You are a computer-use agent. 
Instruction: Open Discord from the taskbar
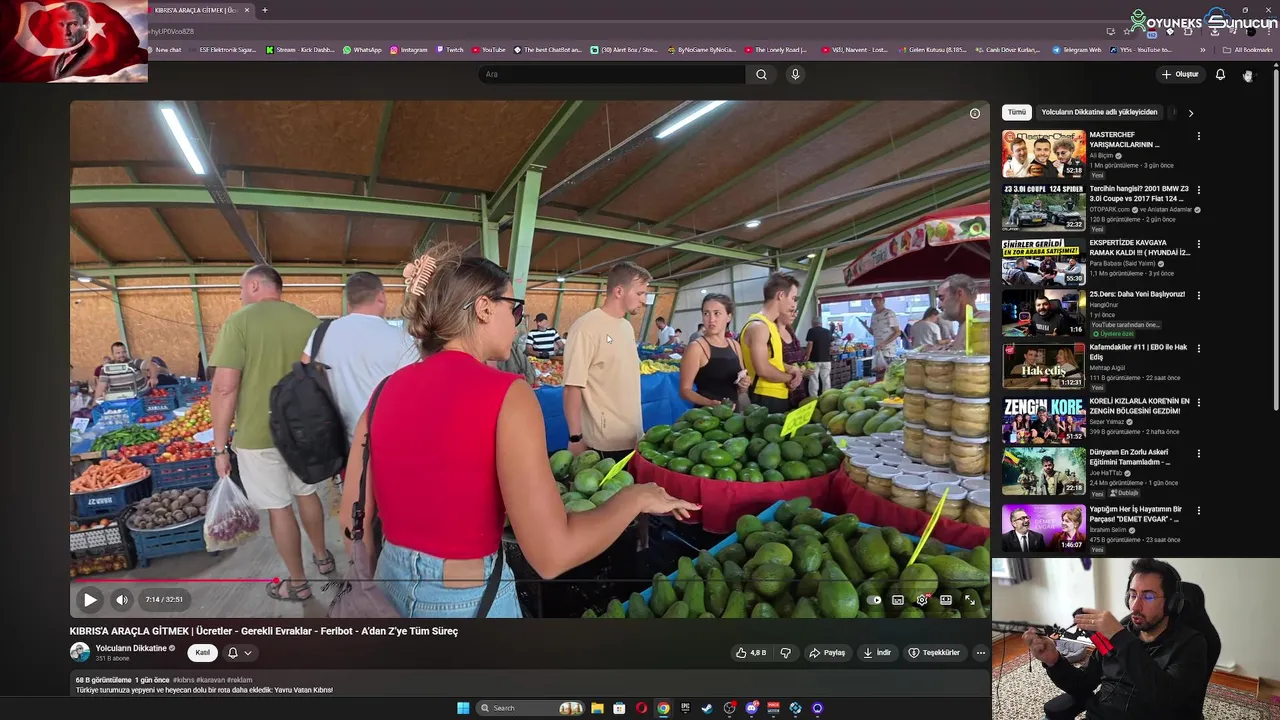click(x=752, y=708)
